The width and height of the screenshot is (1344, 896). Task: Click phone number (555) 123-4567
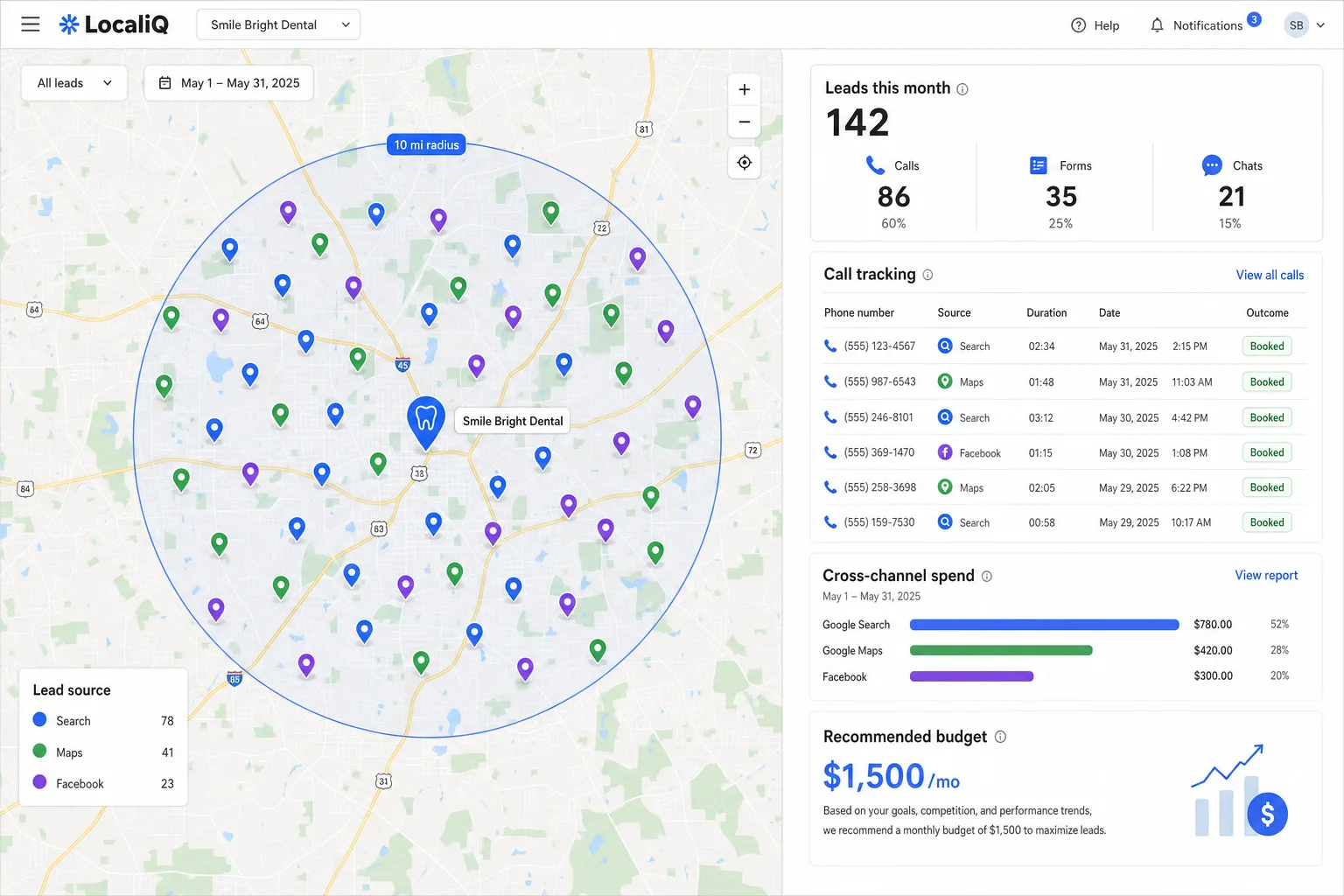(879, 346)
